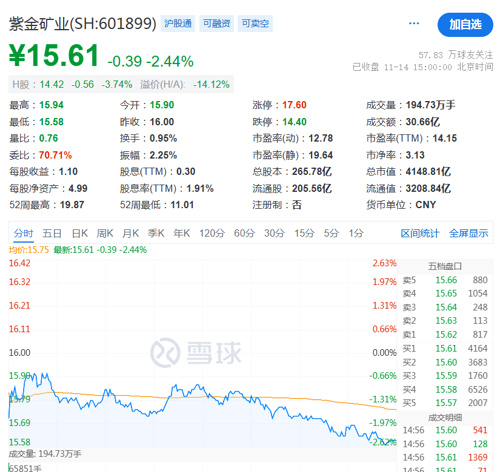This screenshot has width=500, height=472.
Task: Select the 120分 interval tab
Action: click(x=212, y=233)
